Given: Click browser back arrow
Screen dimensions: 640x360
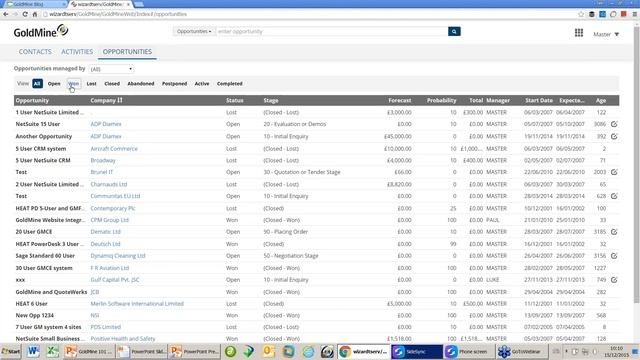Looking at the screenshot, I should pyautogui.click(x=6, y=14).
